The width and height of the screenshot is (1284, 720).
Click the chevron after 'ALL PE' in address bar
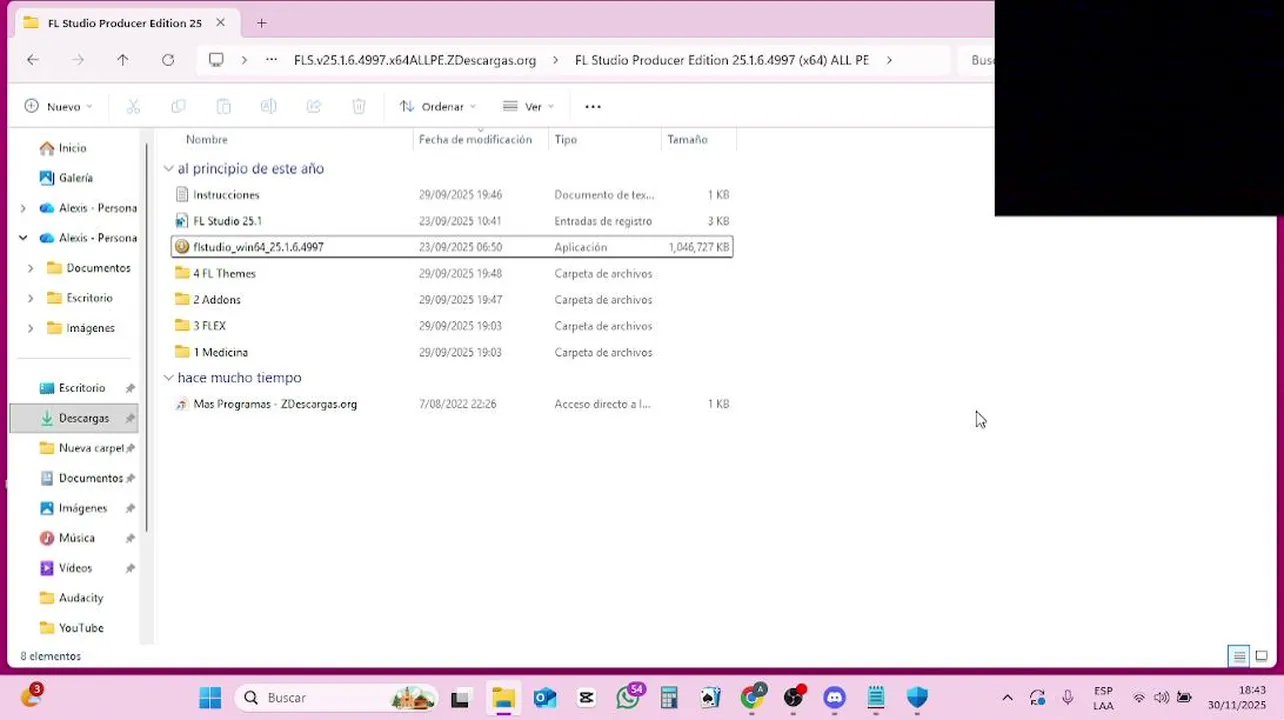[x=888, y=60]
